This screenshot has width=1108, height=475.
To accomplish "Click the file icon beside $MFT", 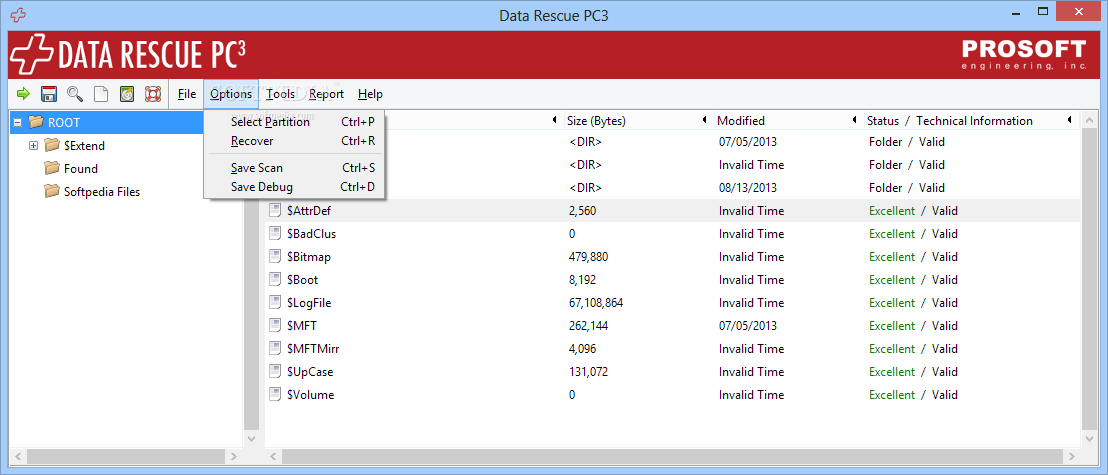I will point(275,326).
